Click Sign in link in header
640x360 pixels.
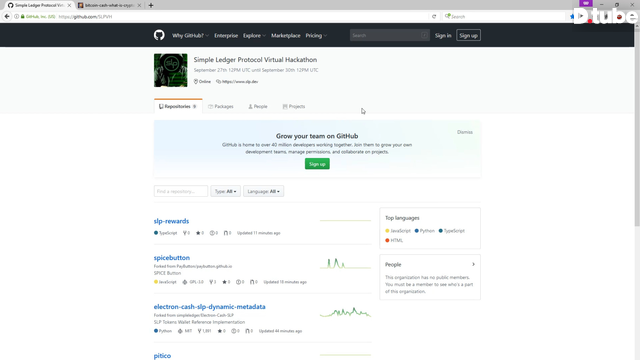[x=443, y=36]
